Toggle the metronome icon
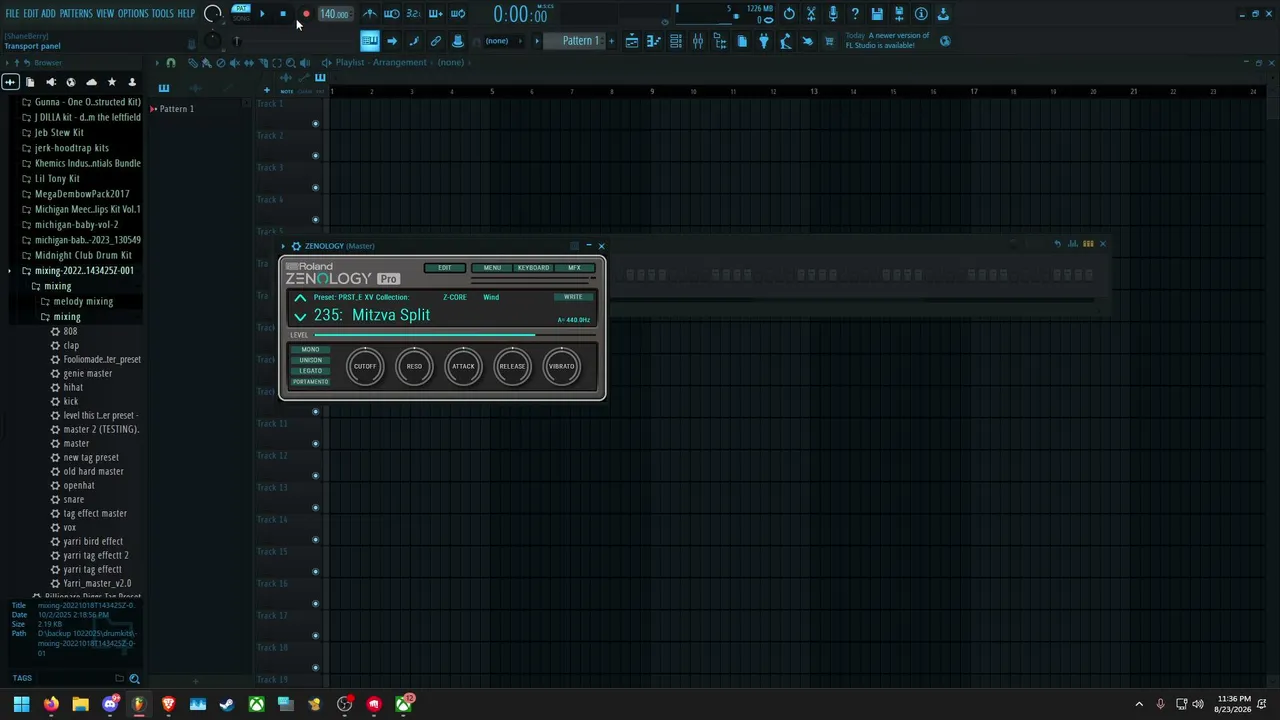The width and height of the screenshot is (1280, 720). click(370, 14)
